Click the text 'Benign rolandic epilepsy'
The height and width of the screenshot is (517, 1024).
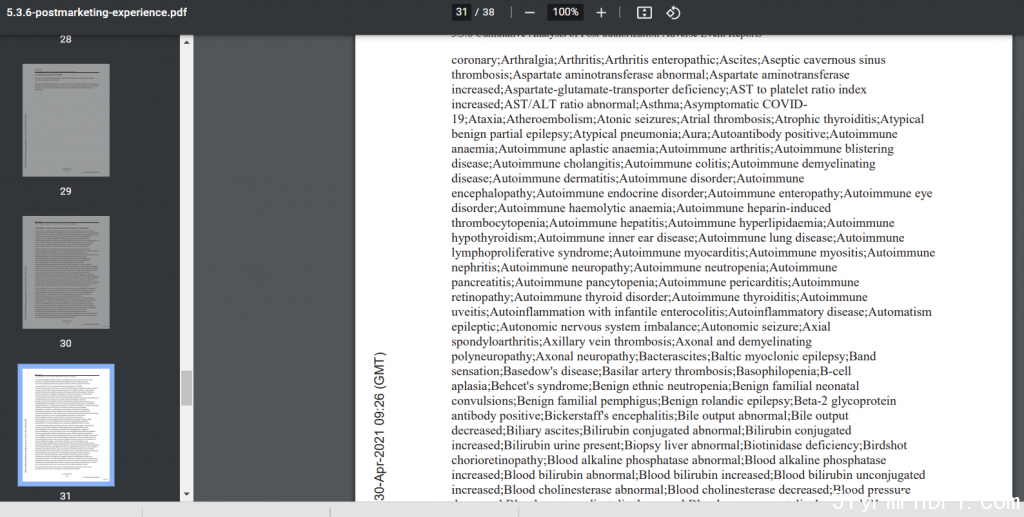[725, 401]
